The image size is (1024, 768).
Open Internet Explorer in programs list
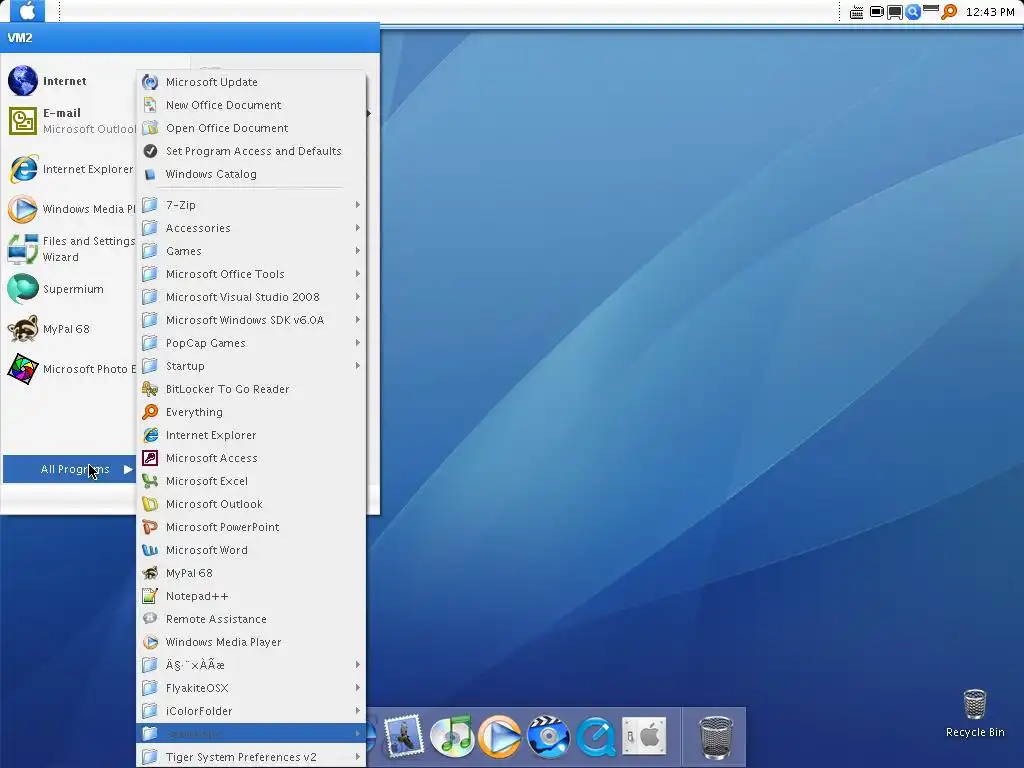tap(251, 435)
